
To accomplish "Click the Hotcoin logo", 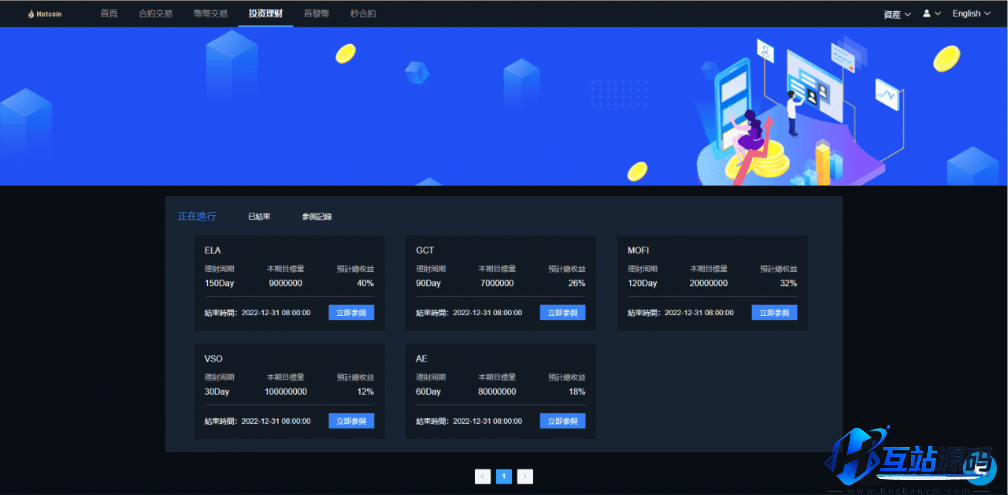I will click(x=45, y=14).
